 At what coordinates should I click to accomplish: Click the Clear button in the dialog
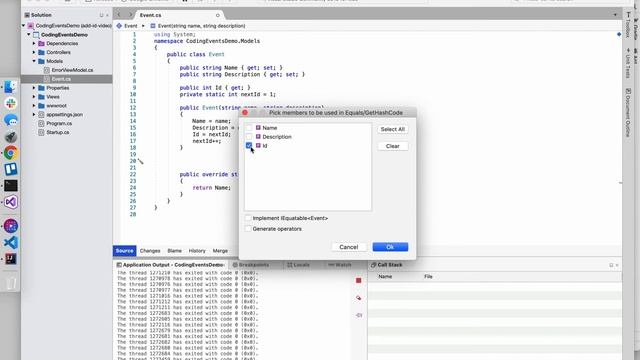(393, 146)
